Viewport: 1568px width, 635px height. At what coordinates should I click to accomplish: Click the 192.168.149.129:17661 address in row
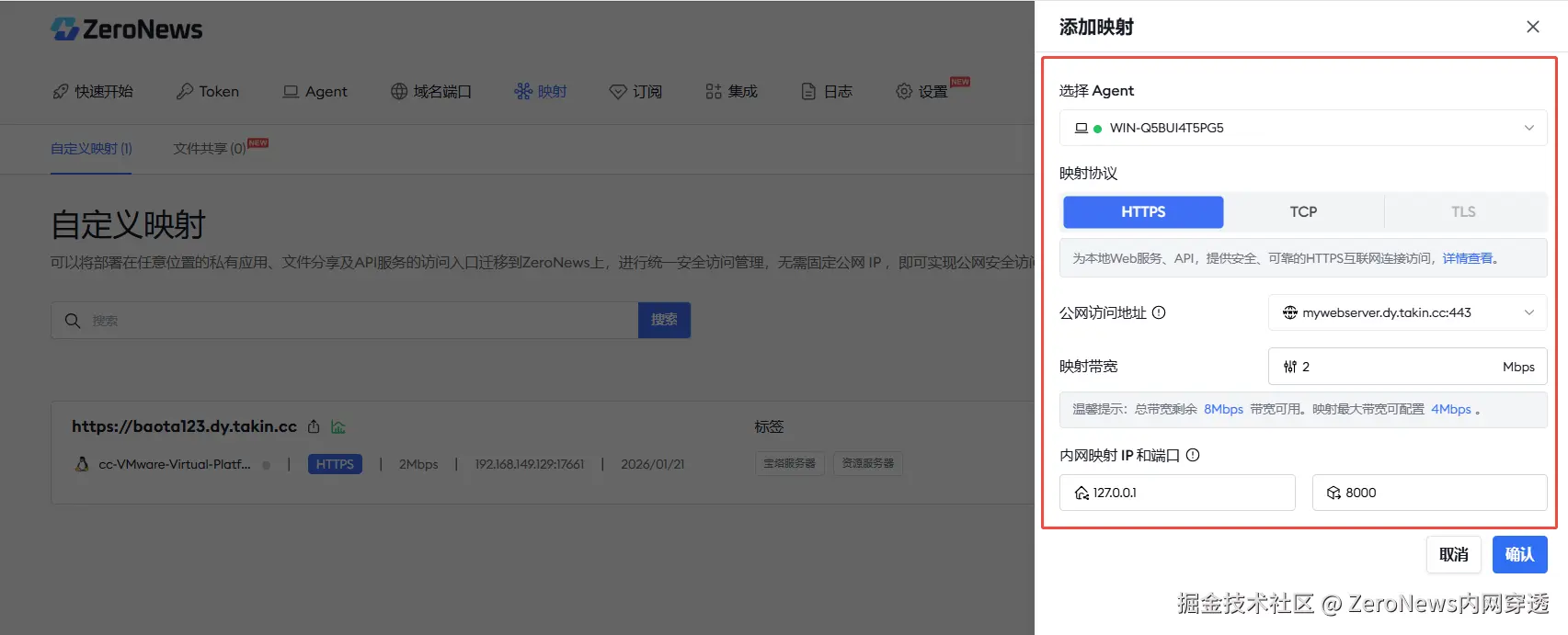coord(530,464)
